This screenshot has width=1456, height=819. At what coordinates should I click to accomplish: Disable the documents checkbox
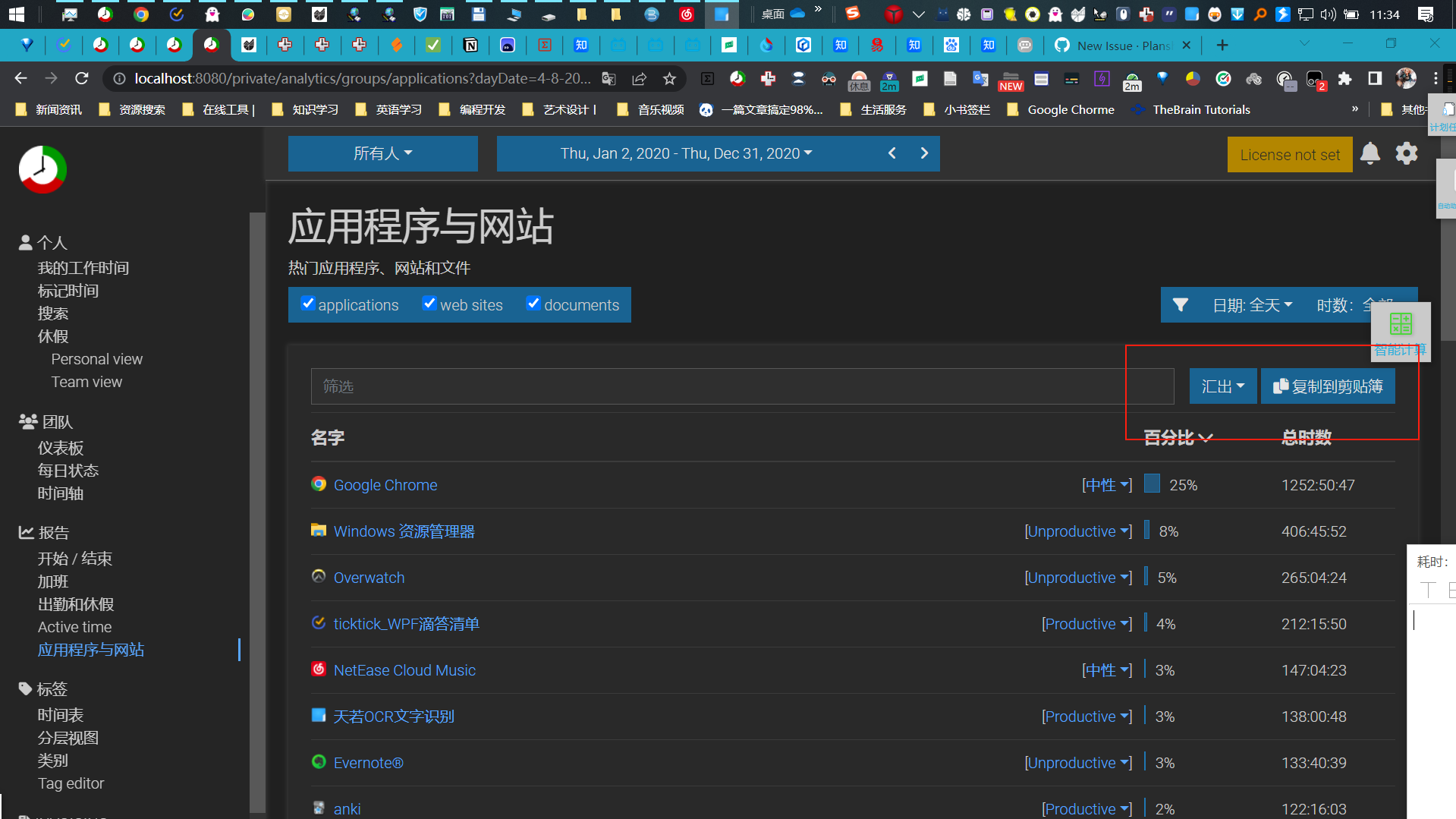[x=534, y=303]
